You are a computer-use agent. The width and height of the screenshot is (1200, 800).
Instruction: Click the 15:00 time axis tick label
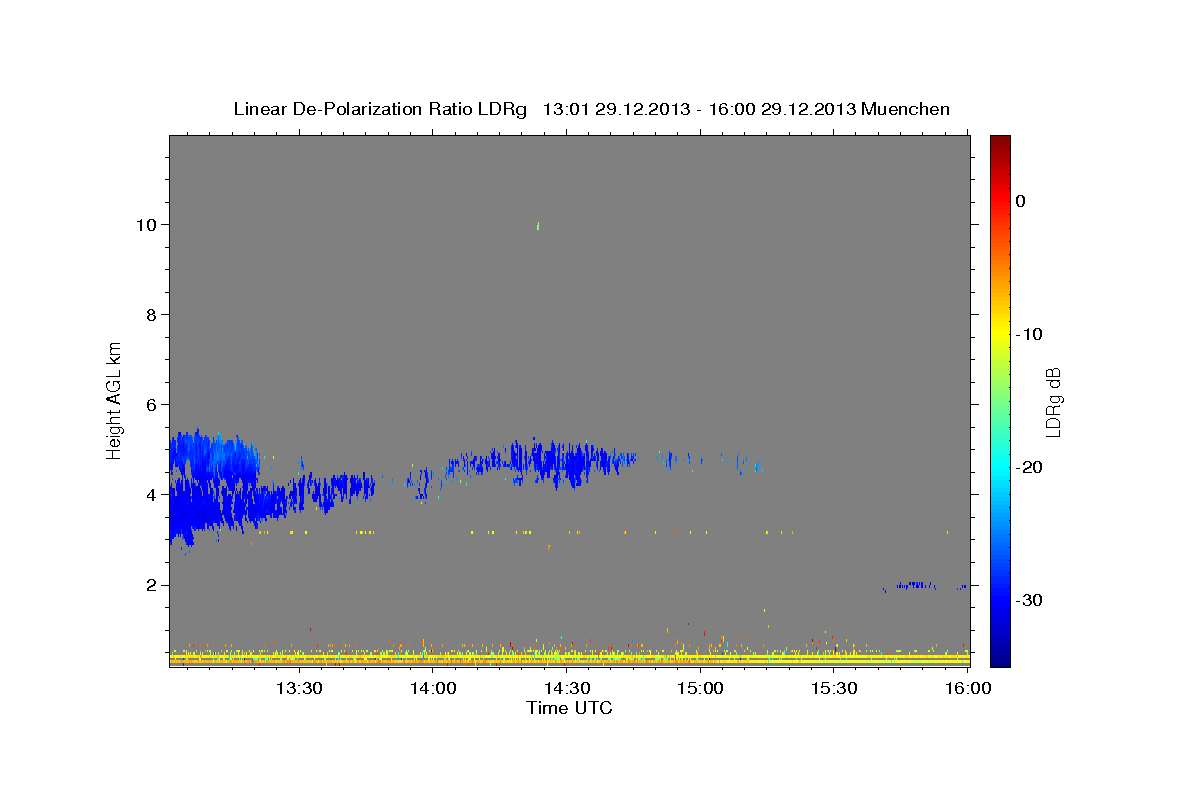coord(701,689)
